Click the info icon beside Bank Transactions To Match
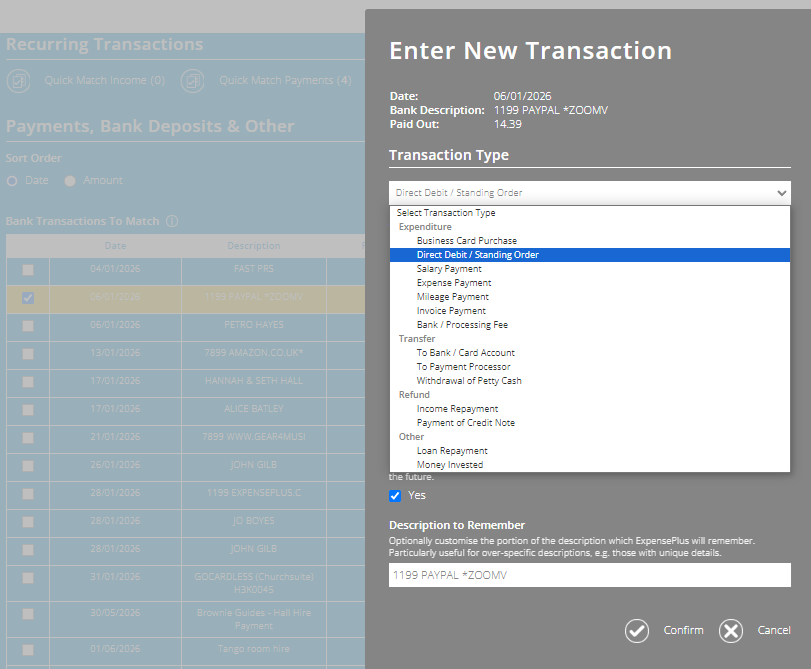This screenshot has width=811, height=669. coord(172,221)
